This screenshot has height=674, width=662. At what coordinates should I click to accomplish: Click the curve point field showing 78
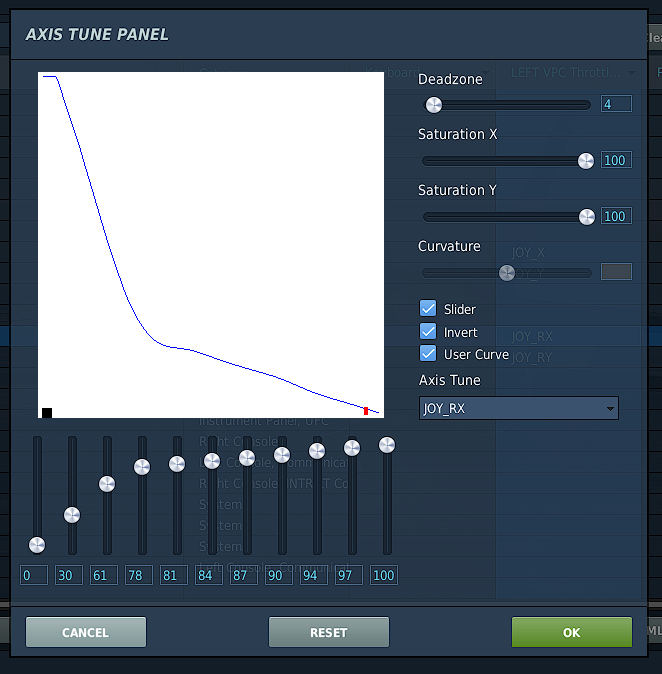139,575
